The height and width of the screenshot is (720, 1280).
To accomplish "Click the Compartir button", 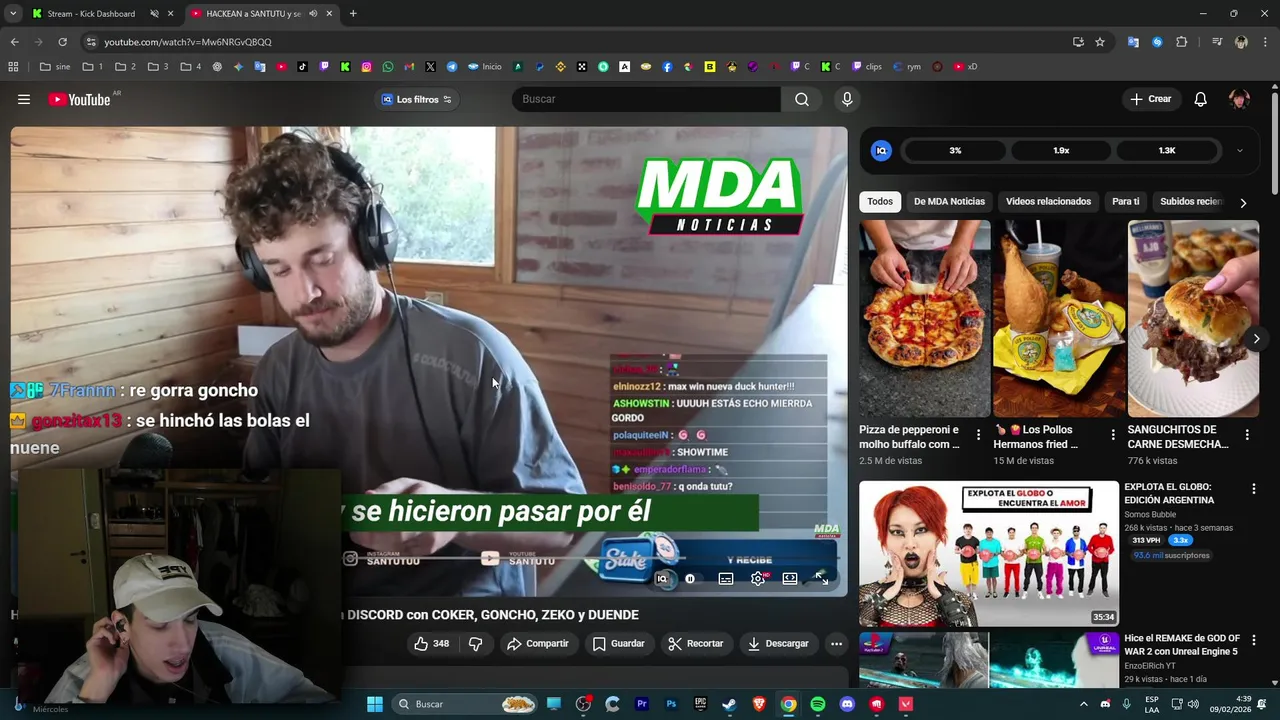I will [x=537, y=644].
